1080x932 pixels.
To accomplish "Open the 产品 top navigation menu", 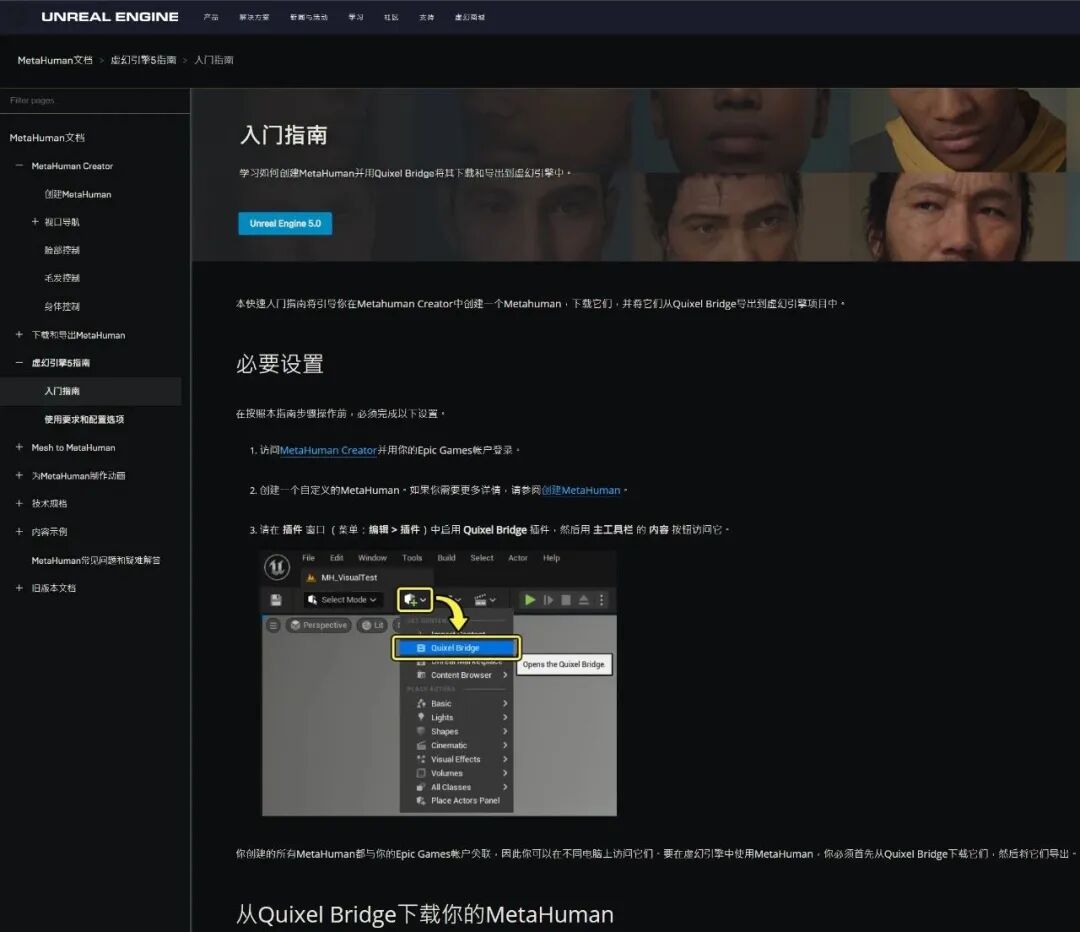I will click(211, 17).
